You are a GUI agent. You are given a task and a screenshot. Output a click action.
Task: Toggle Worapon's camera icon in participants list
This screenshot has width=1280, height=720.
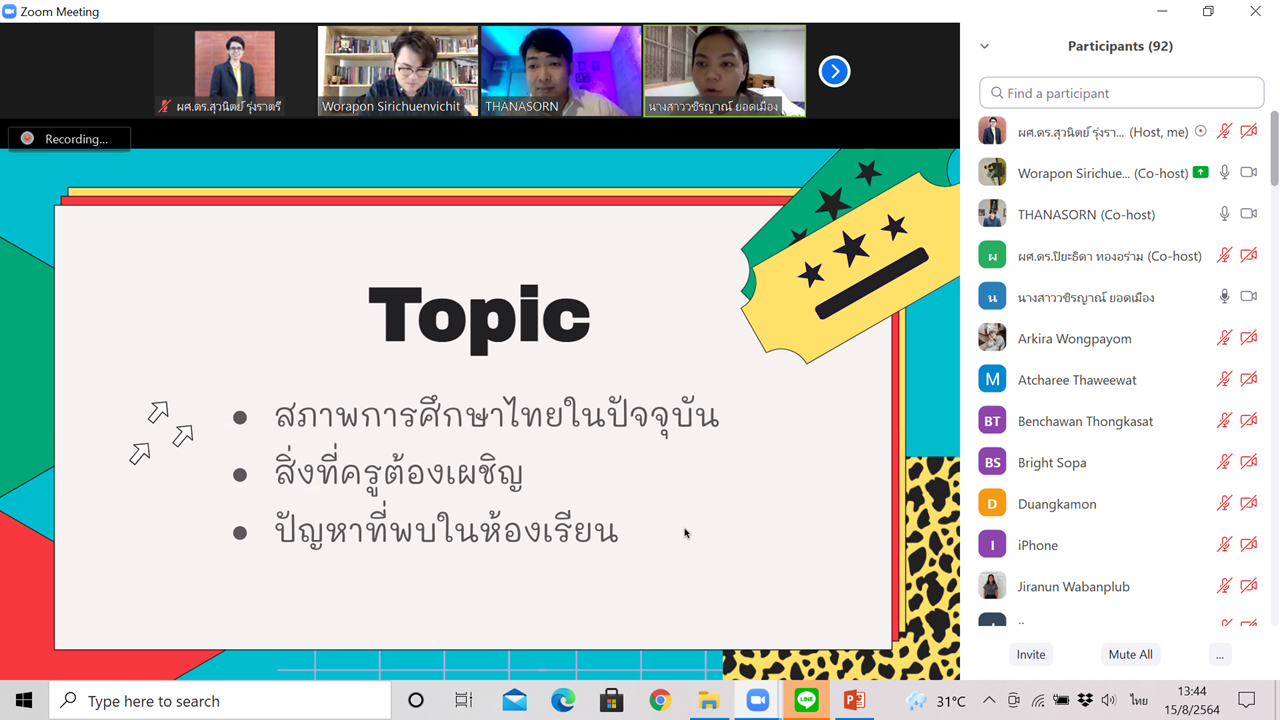[1248, 173]
